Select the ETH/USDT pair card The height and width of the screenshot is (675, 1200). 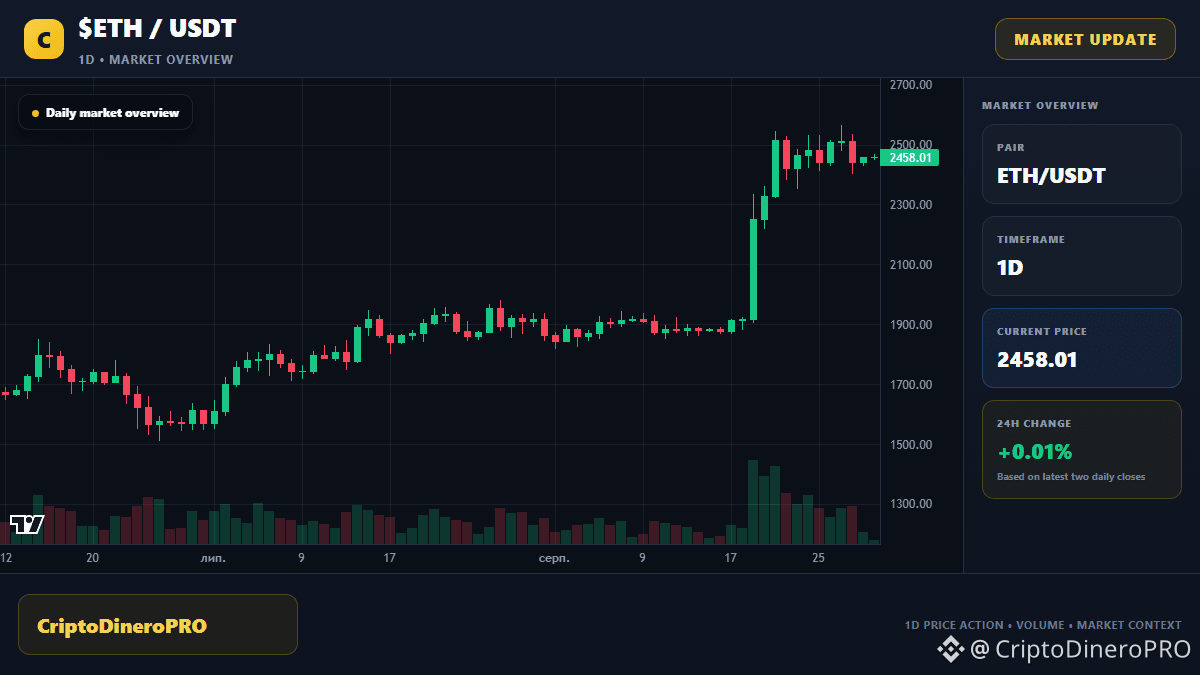tap(1082, 164)
